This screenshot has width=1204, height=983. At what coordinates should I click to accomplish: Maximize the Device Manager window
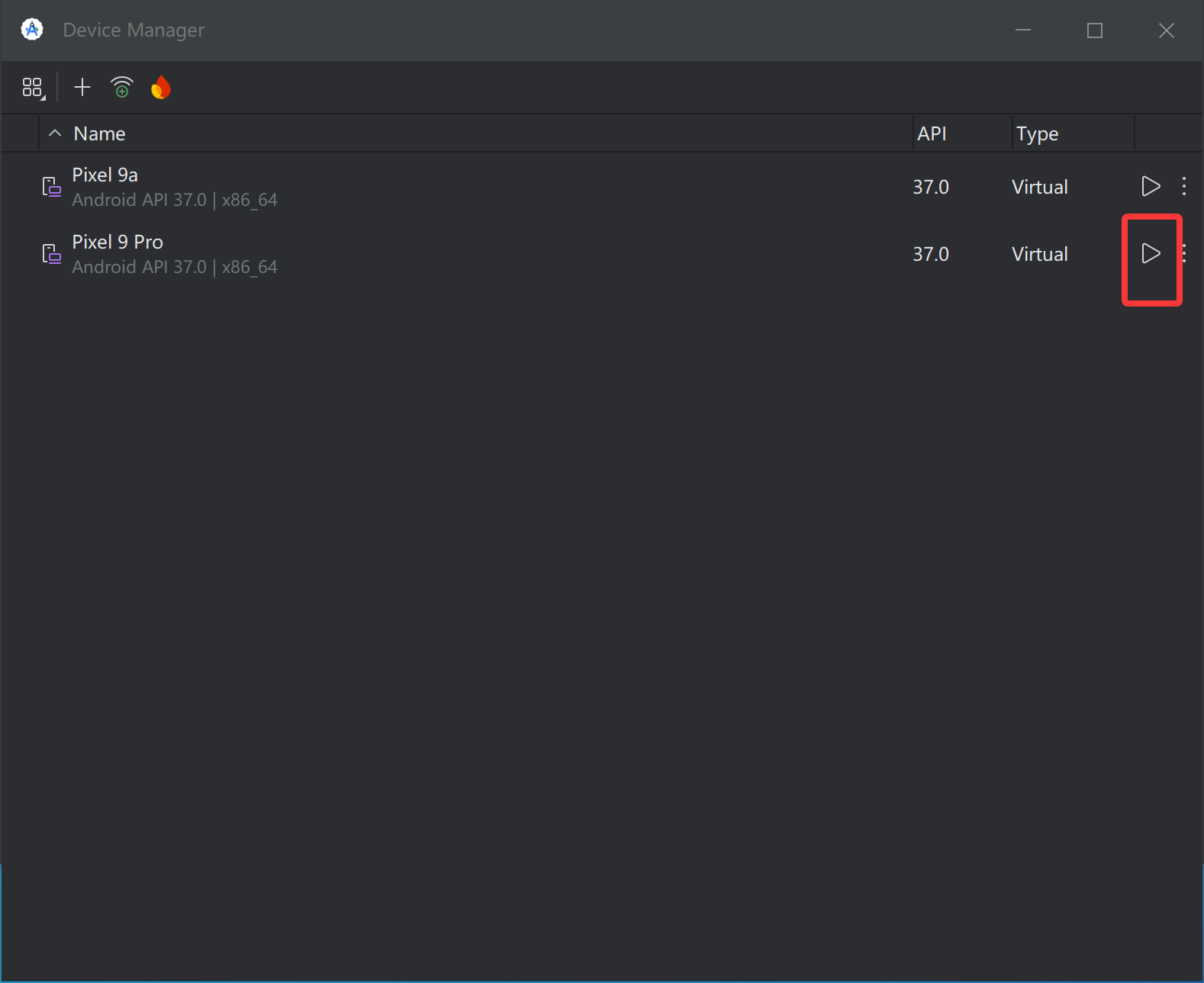[1095, 31]
